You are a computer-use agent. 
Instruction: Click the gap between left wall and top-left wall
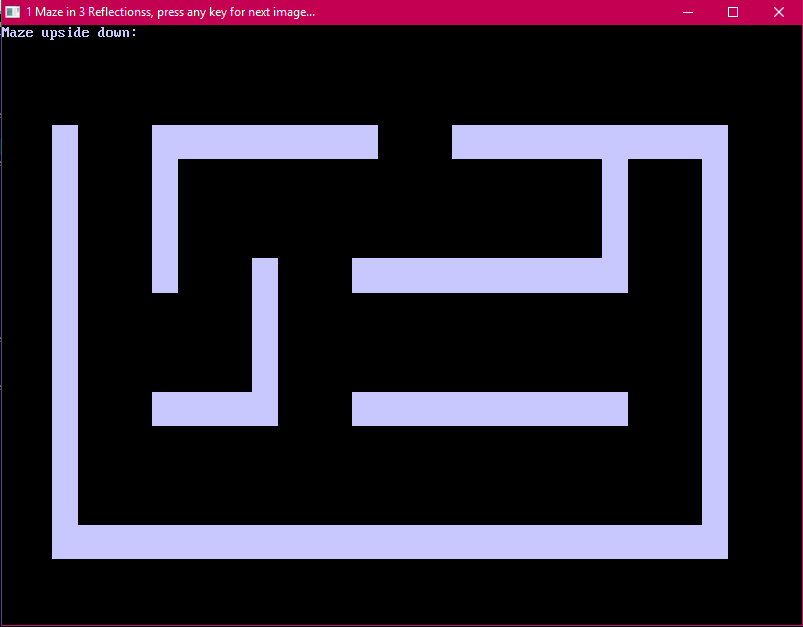tap(115, 142)
